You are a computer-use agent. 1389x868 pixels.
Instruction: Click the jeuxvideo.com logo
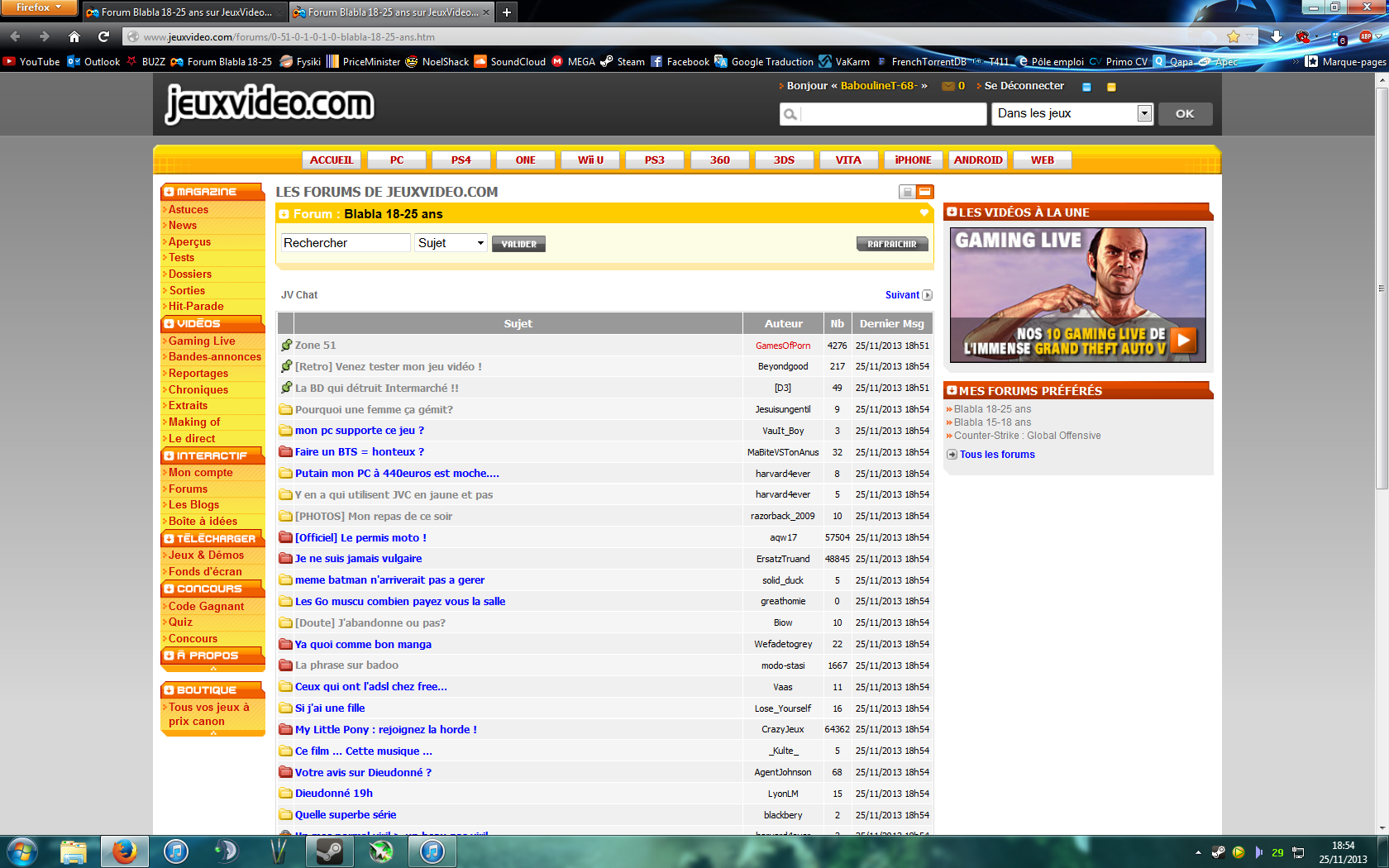[x=270, y=103]
